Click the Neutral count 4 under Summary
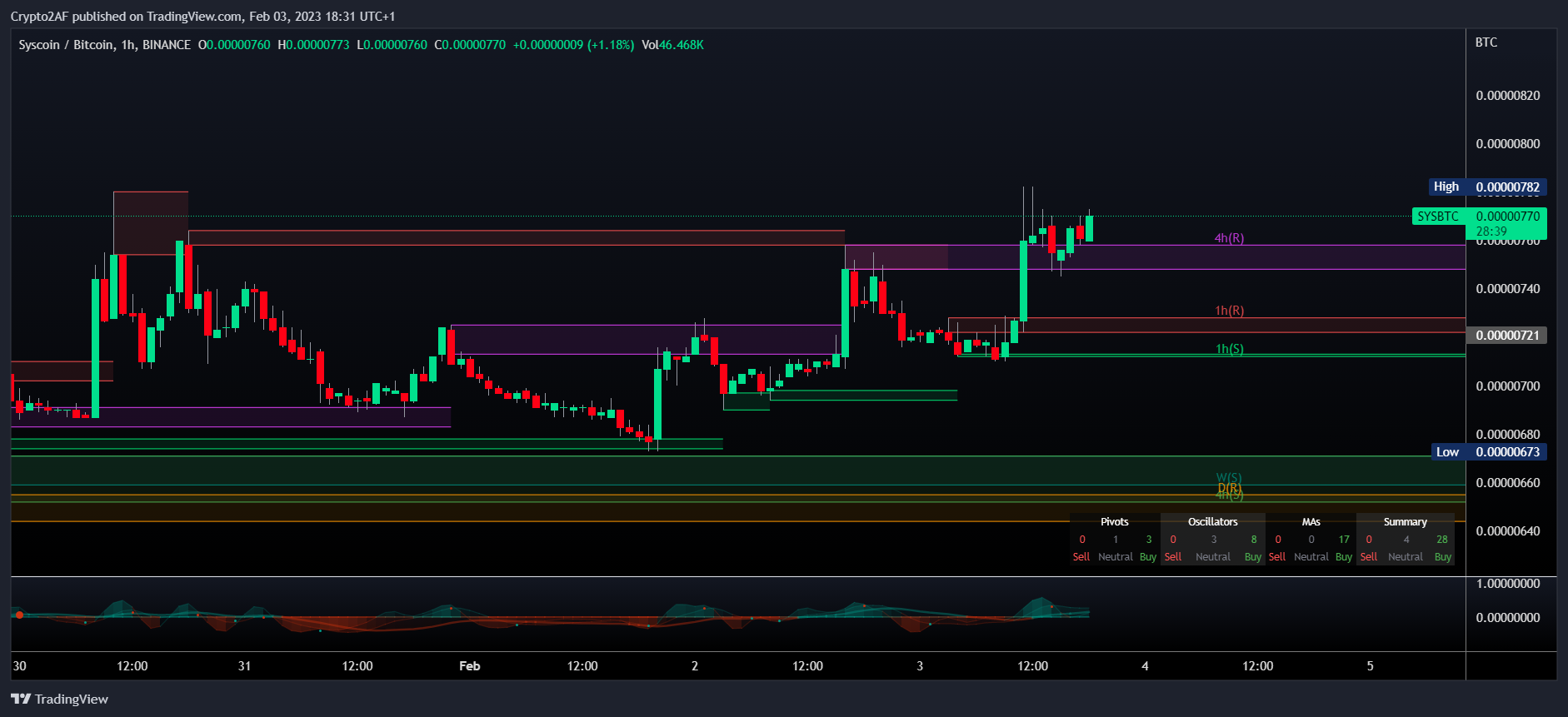 pyautogui.click(x=1406, y=540)
